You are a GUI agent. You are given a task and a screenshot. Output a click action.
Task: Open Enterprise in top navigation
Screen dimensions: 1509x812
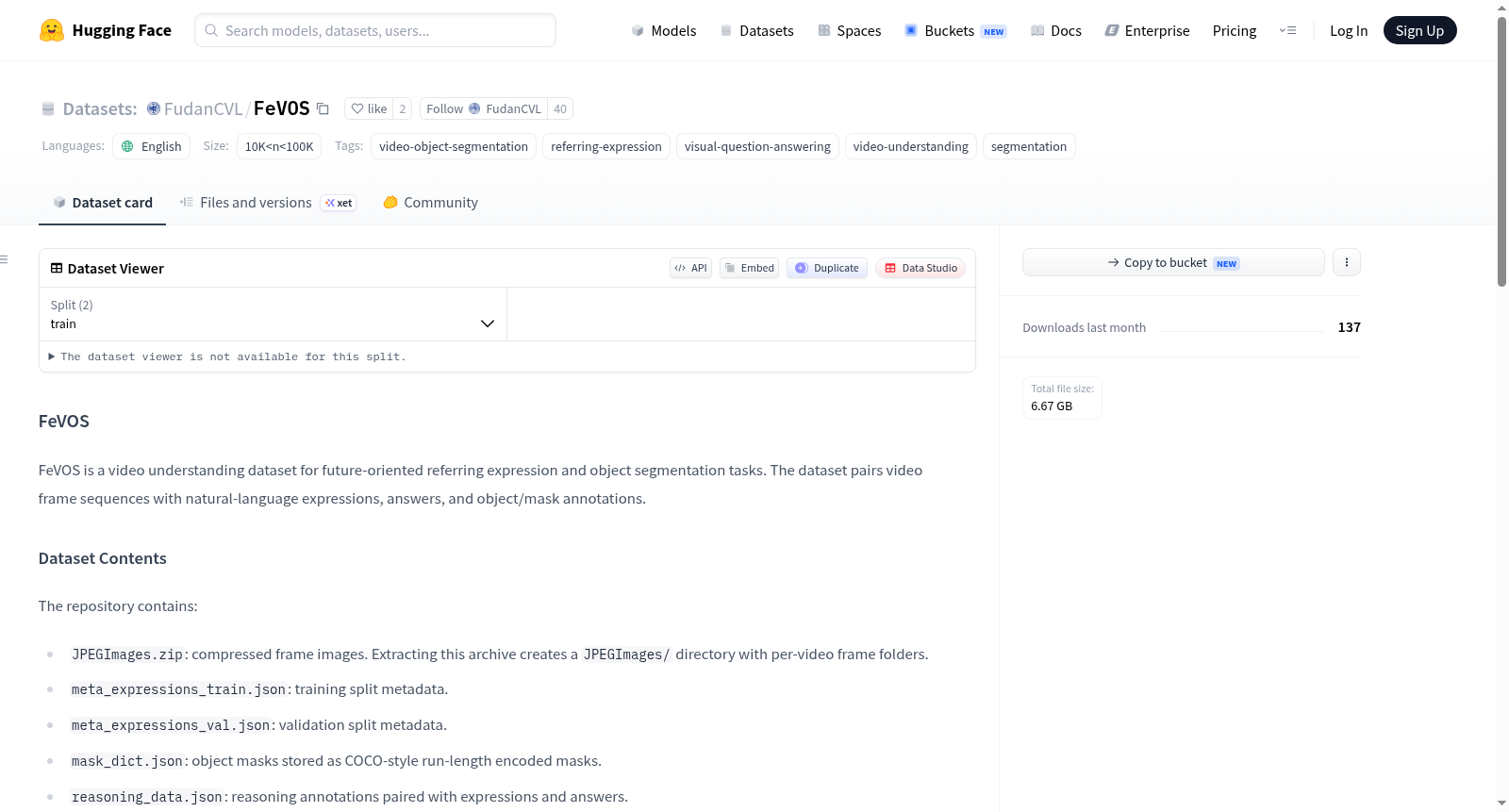point(1147,30)
